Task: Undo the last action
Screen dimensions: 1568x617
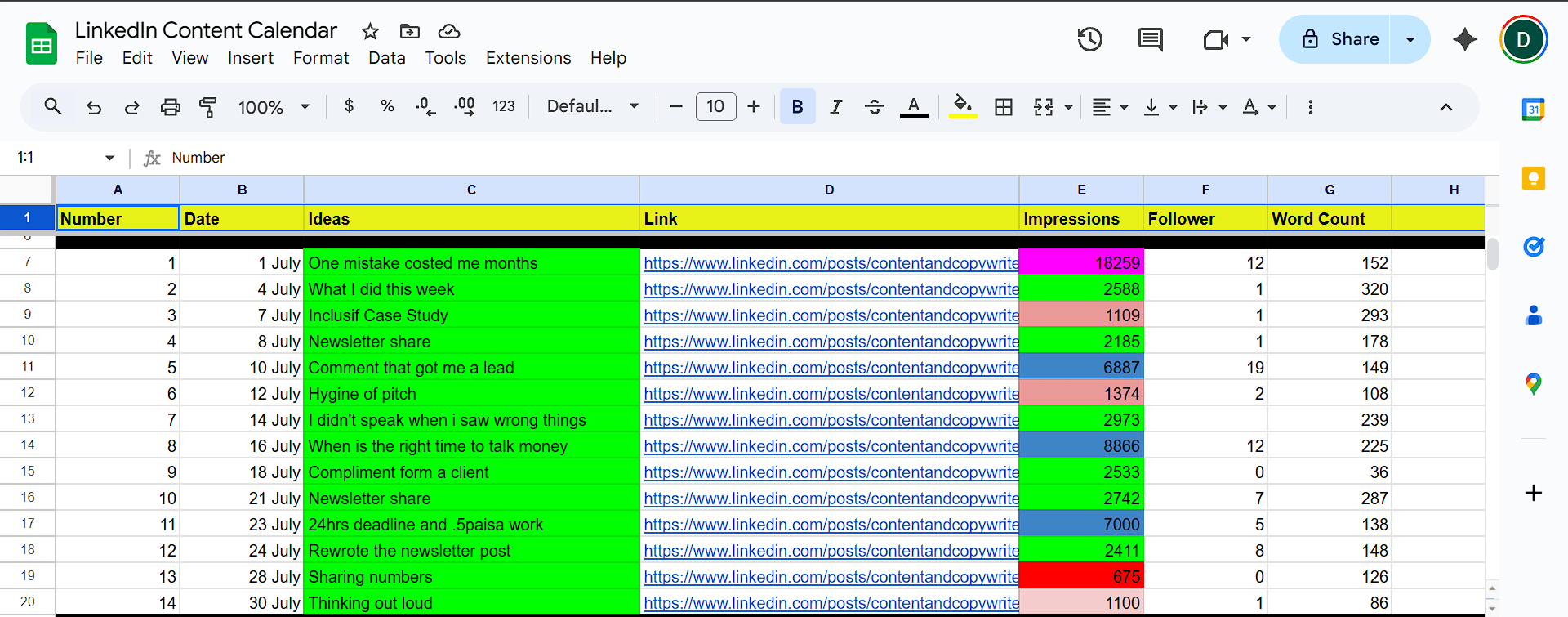Action: point(94,107)
